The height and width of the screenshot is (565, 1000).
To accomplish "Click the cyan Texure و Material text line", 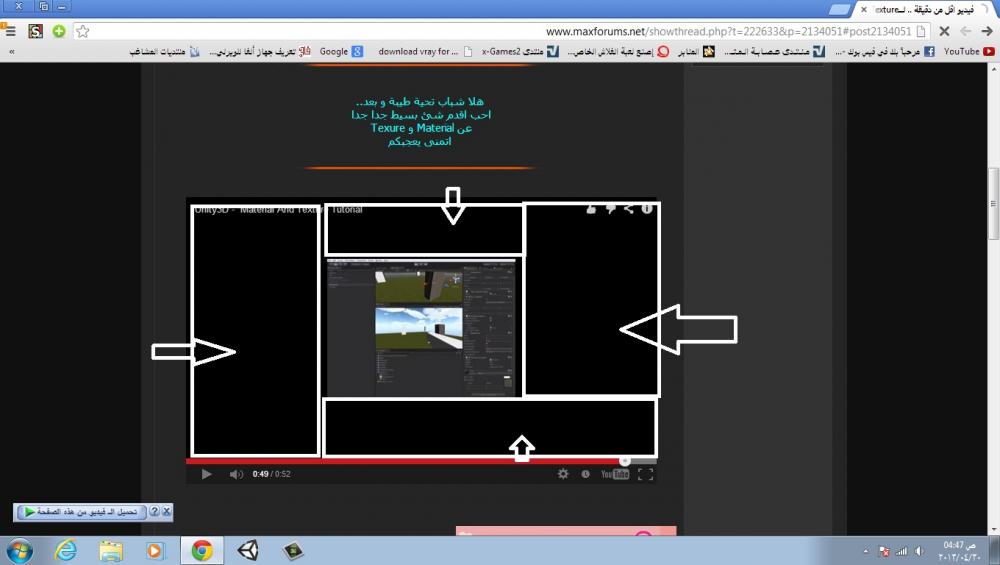I will [x=421, y=128].
